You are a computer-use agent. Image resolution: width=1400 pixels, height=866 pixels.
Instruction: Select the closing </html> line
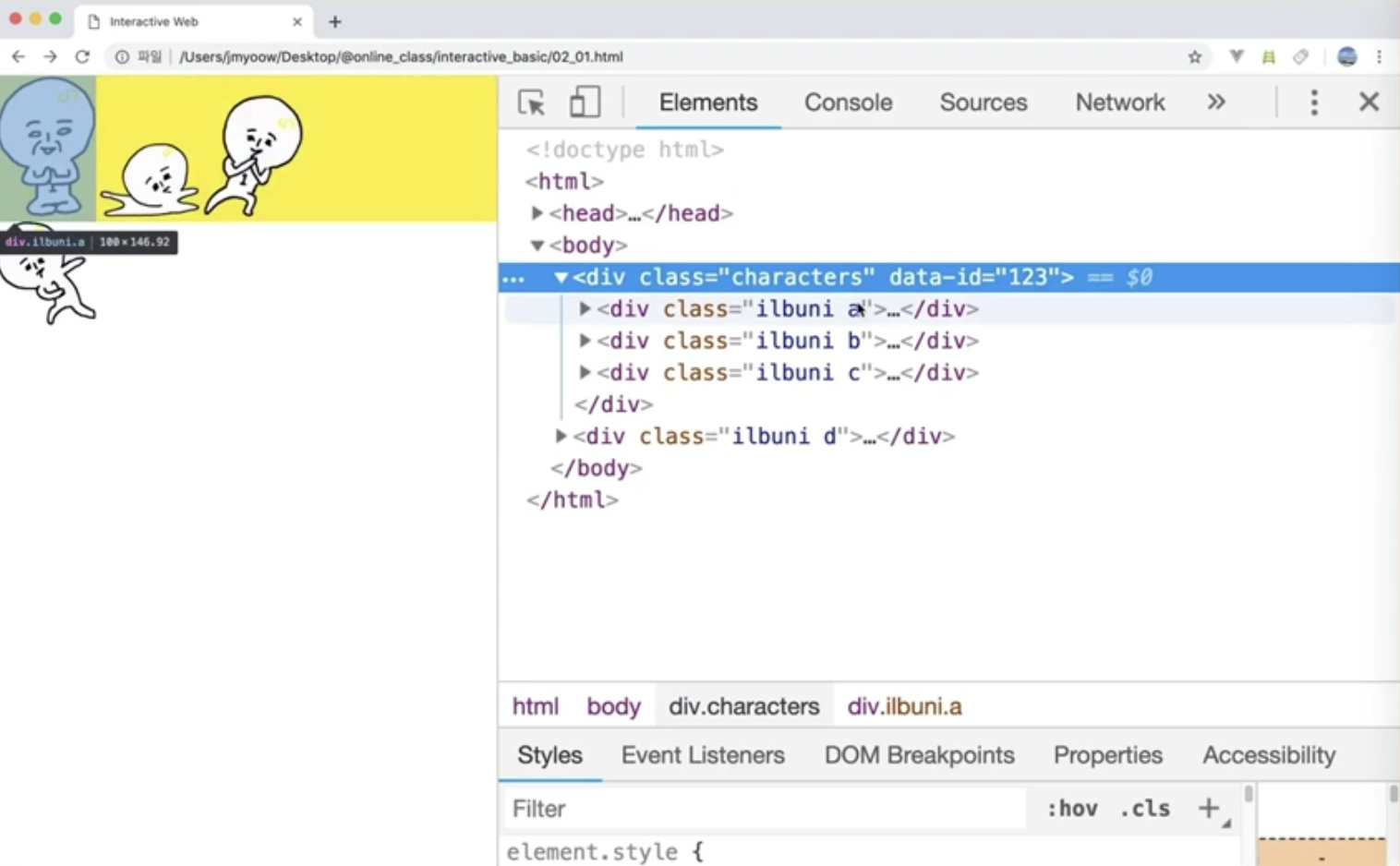click(x=573, y=499)
